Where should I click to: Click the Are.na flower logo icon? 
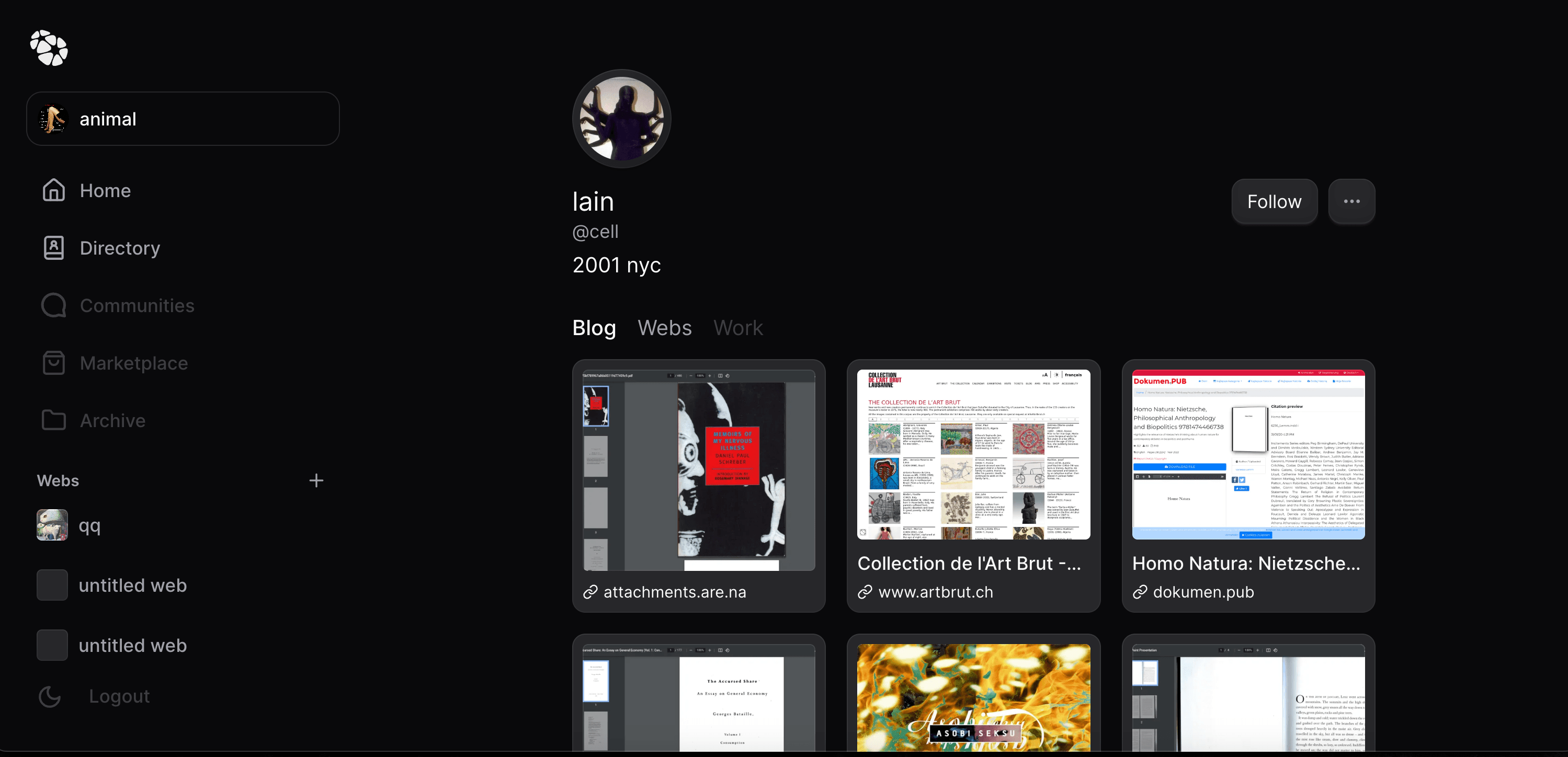[x=49, y=48]
